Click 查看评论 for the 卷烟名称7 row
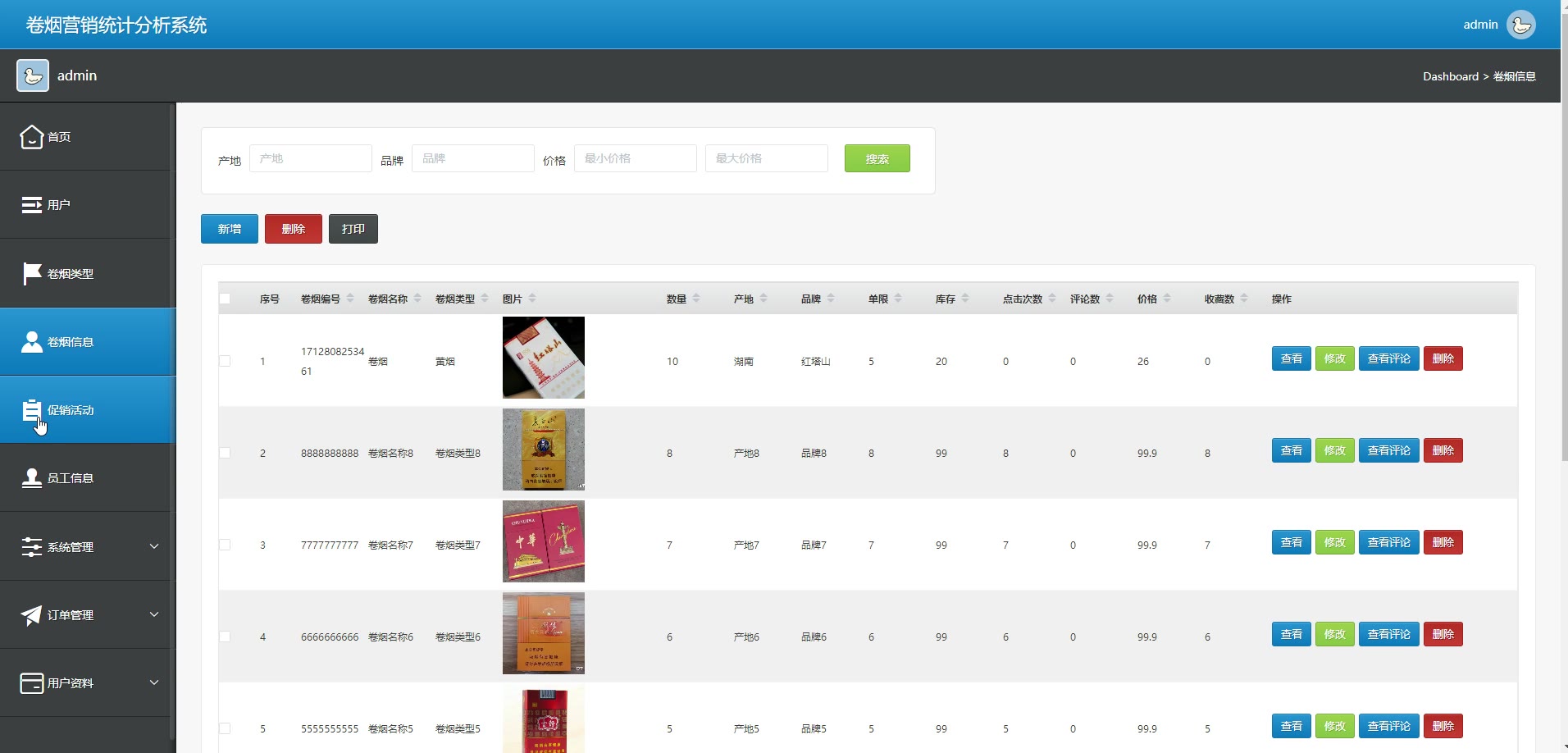This screenshot has width=1568, height=753. click(x=1389, y=542)
